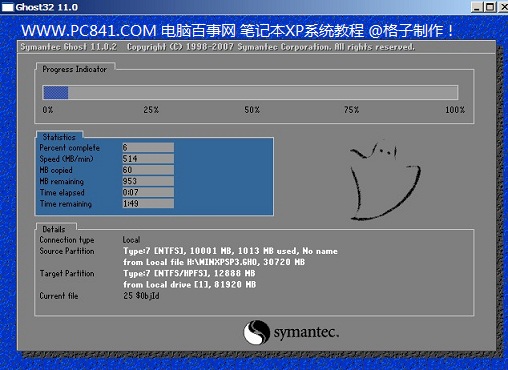This screenshot has height=370, width=508.
Task: Click the MB copied value 60
Action: pos(148,170)
